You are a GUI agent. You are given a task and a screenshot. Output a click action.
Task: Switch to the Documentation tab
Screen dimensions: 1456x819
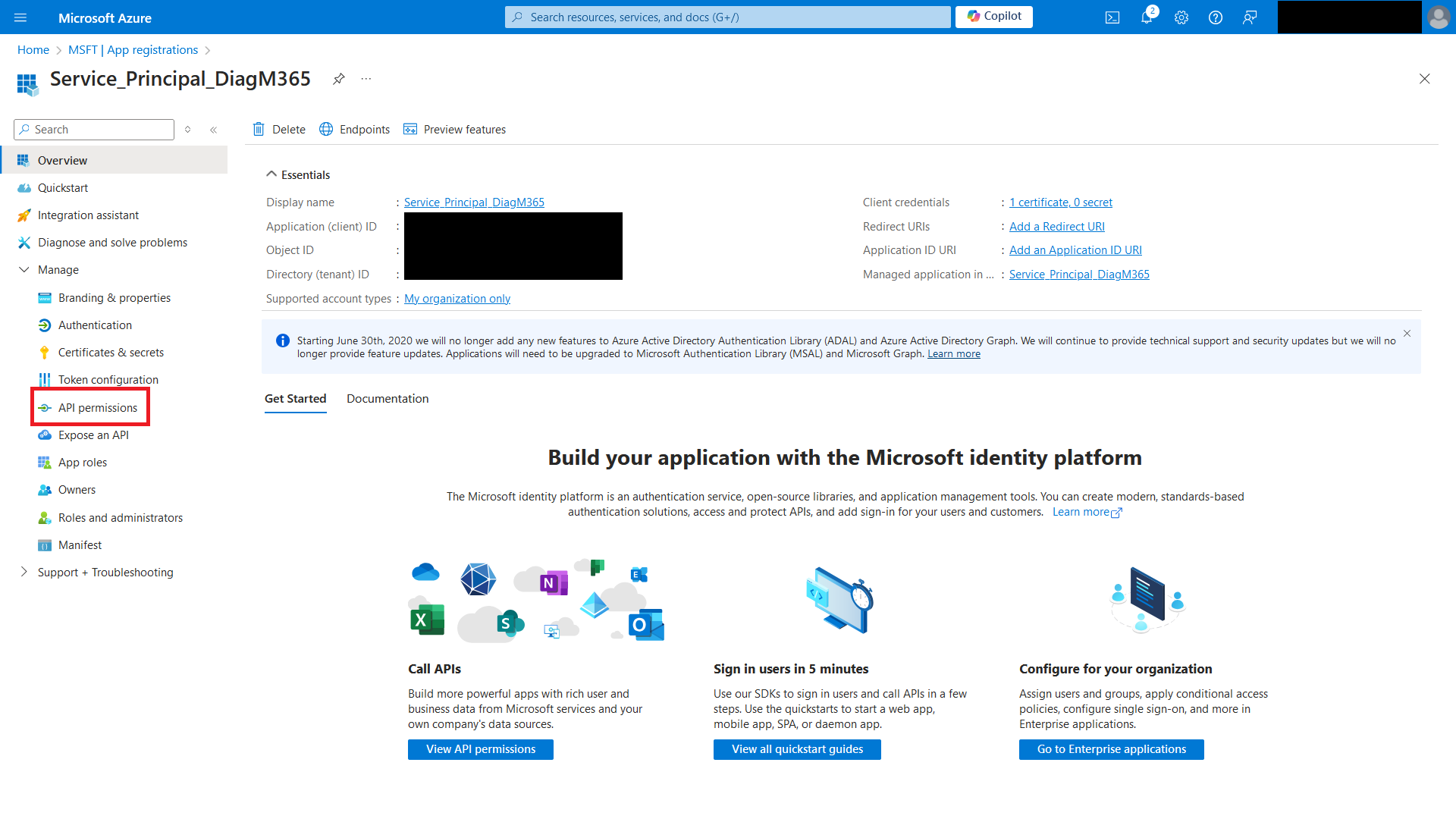coord(387,399)
